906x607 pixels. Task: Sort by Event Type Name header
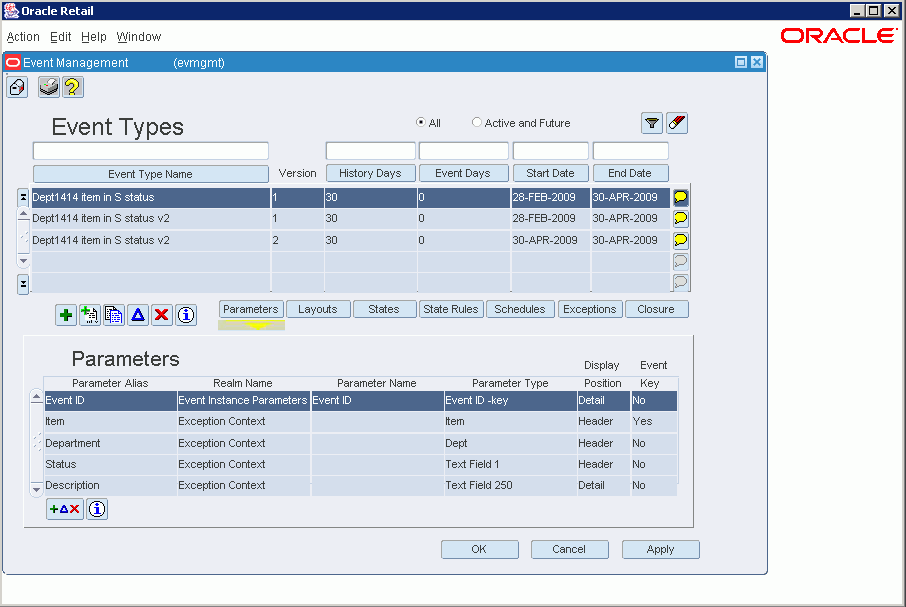(x=150, y=174)
